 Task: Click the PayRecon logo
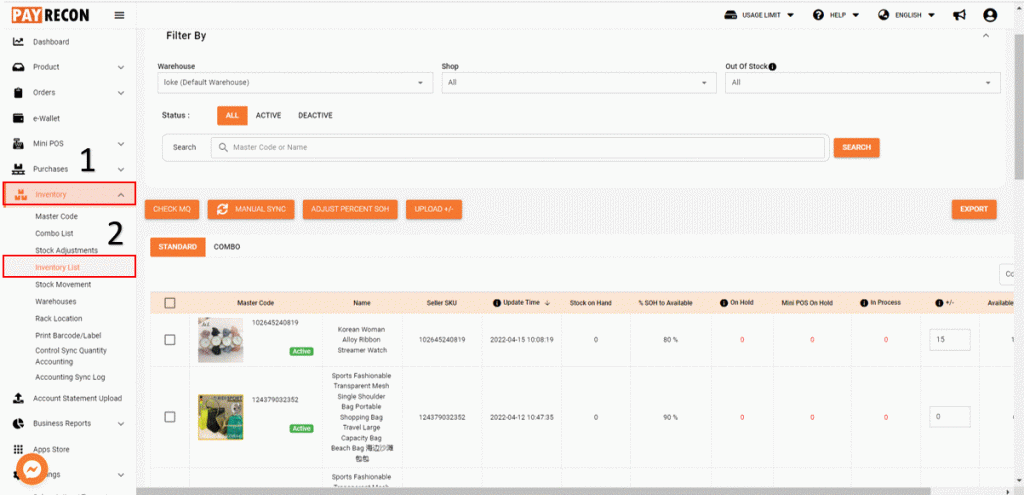point(50,16)
